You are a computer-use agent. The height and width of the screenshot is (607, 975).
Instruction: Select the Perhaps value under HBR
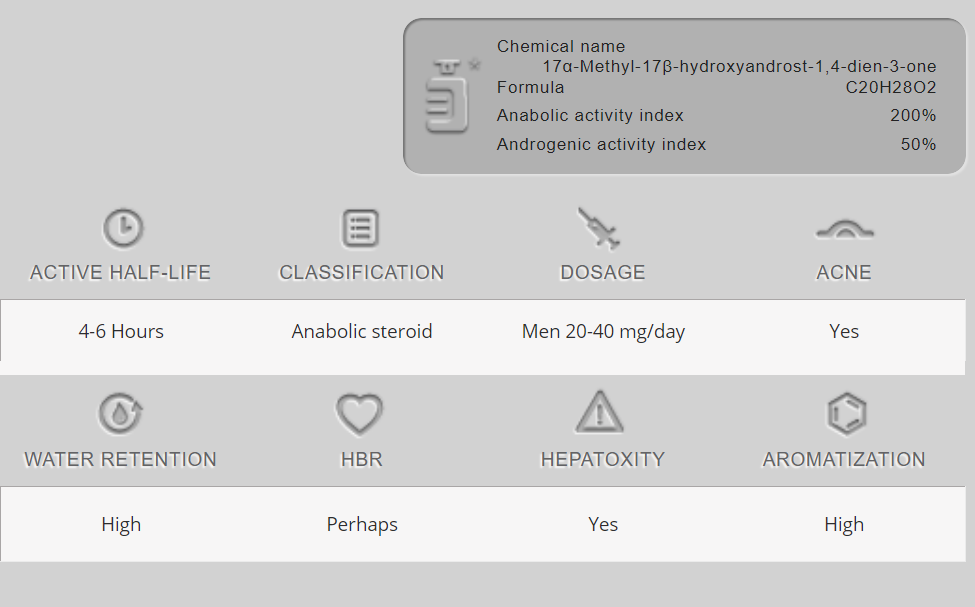click(x=362, y=525)
